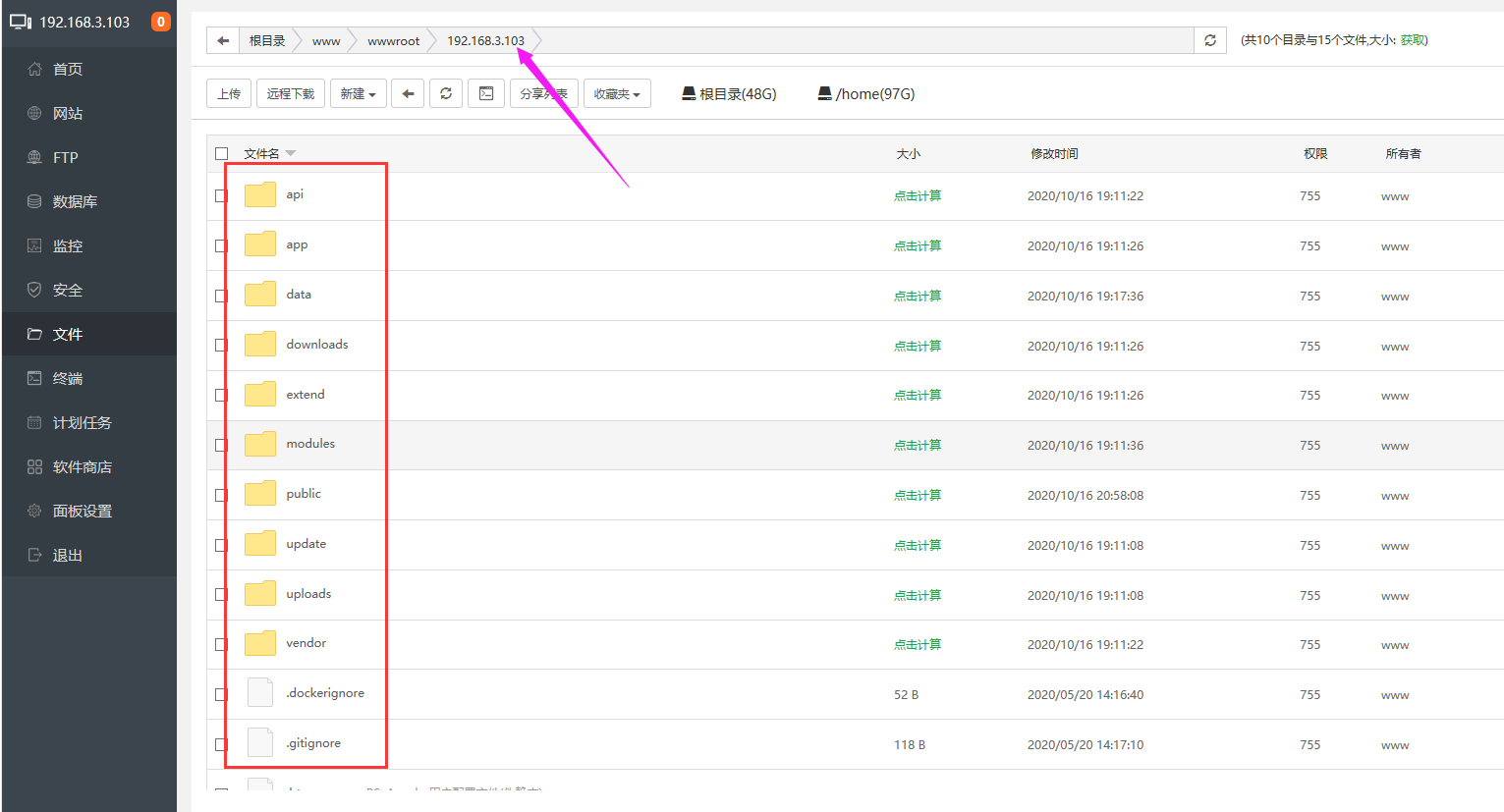Click the toolbar refresh button
This screenshot has width=1504, height=812.
click(x=446, y=93)
